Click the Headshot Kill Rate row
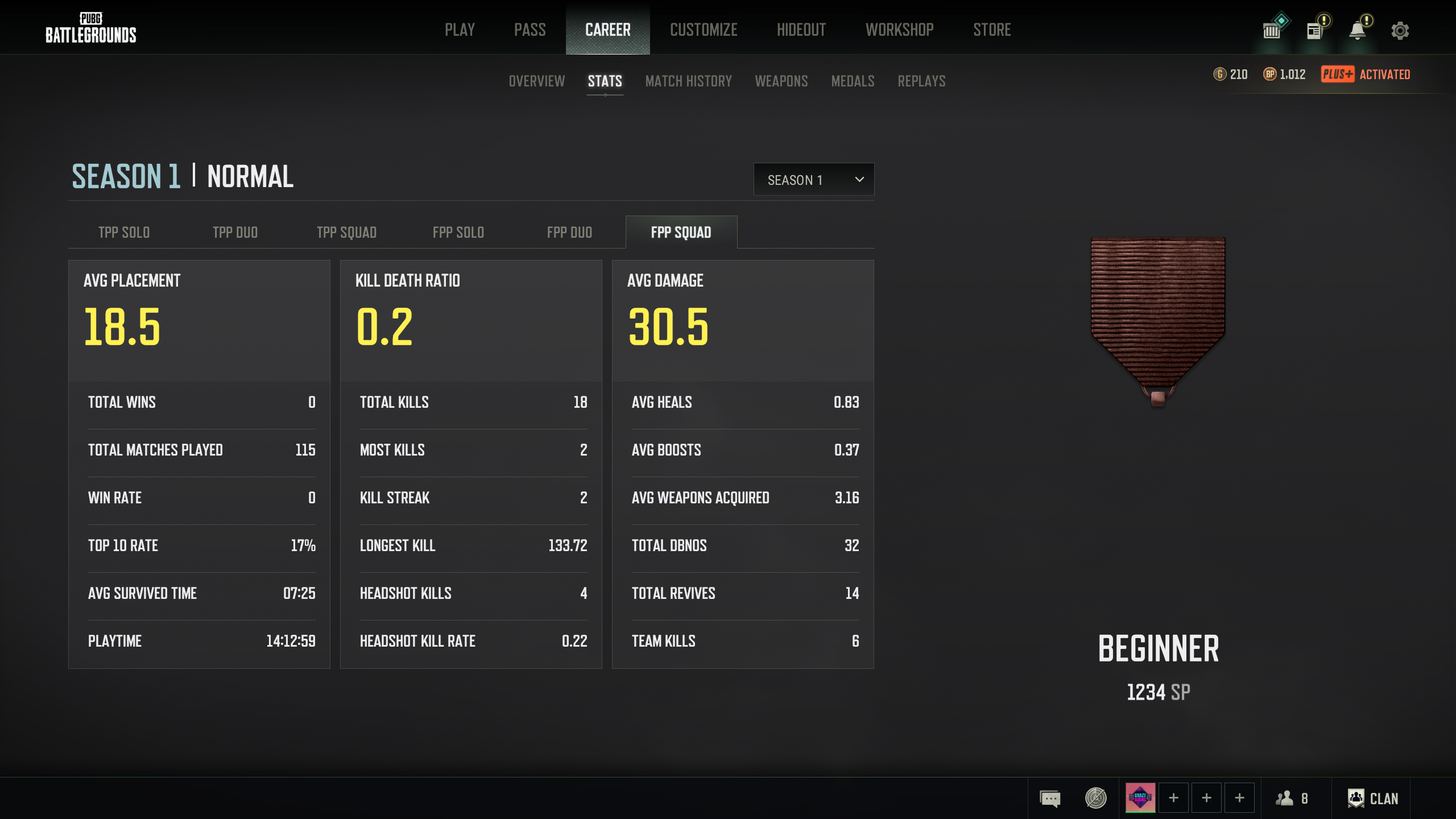The height and width of the screenshot is (819, 1456). pyautogui.click(x=473, y=641)
